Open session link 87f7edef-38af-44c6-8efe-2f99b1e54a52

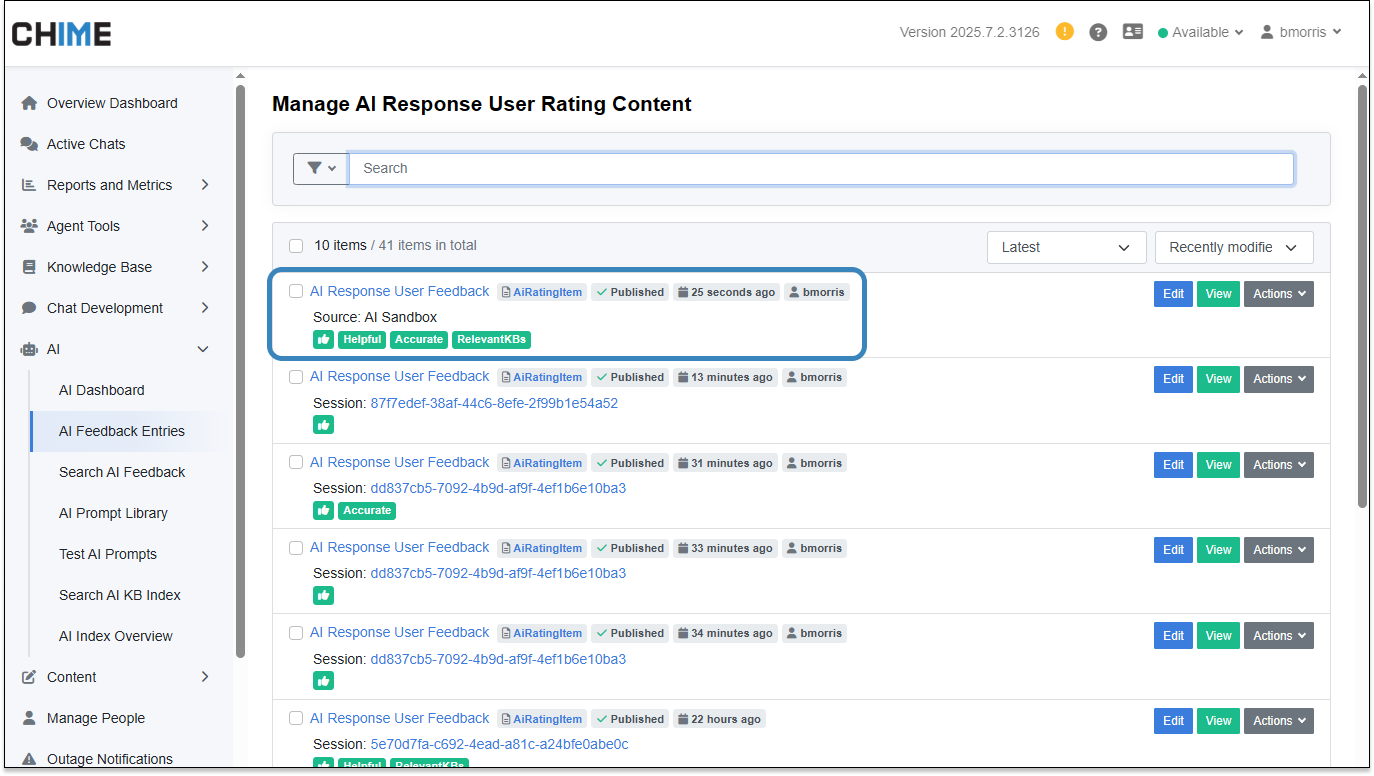click(x=494, y=403)
